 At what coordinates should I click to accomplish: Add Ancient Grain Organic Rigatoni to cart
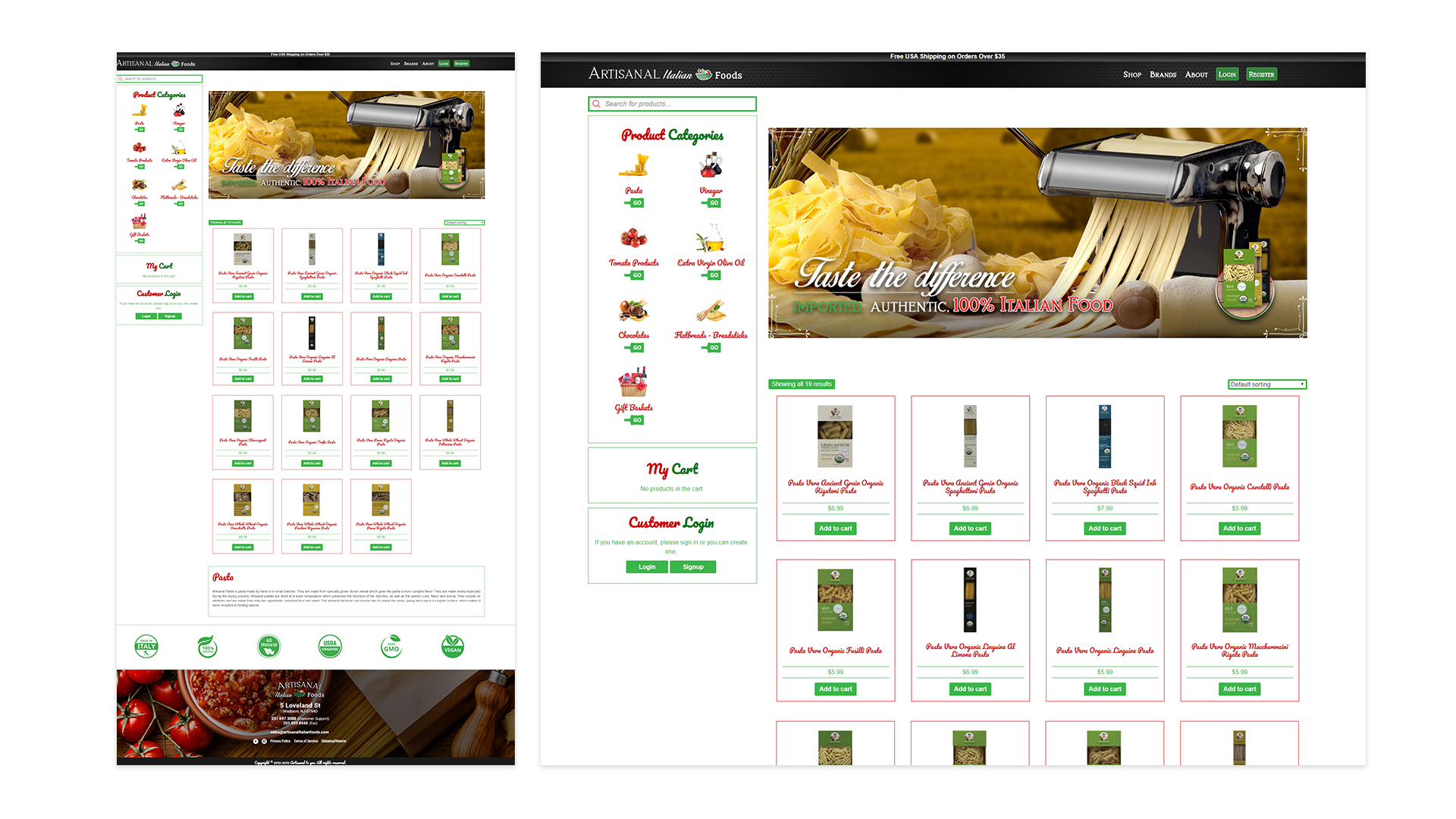point(836,529)
